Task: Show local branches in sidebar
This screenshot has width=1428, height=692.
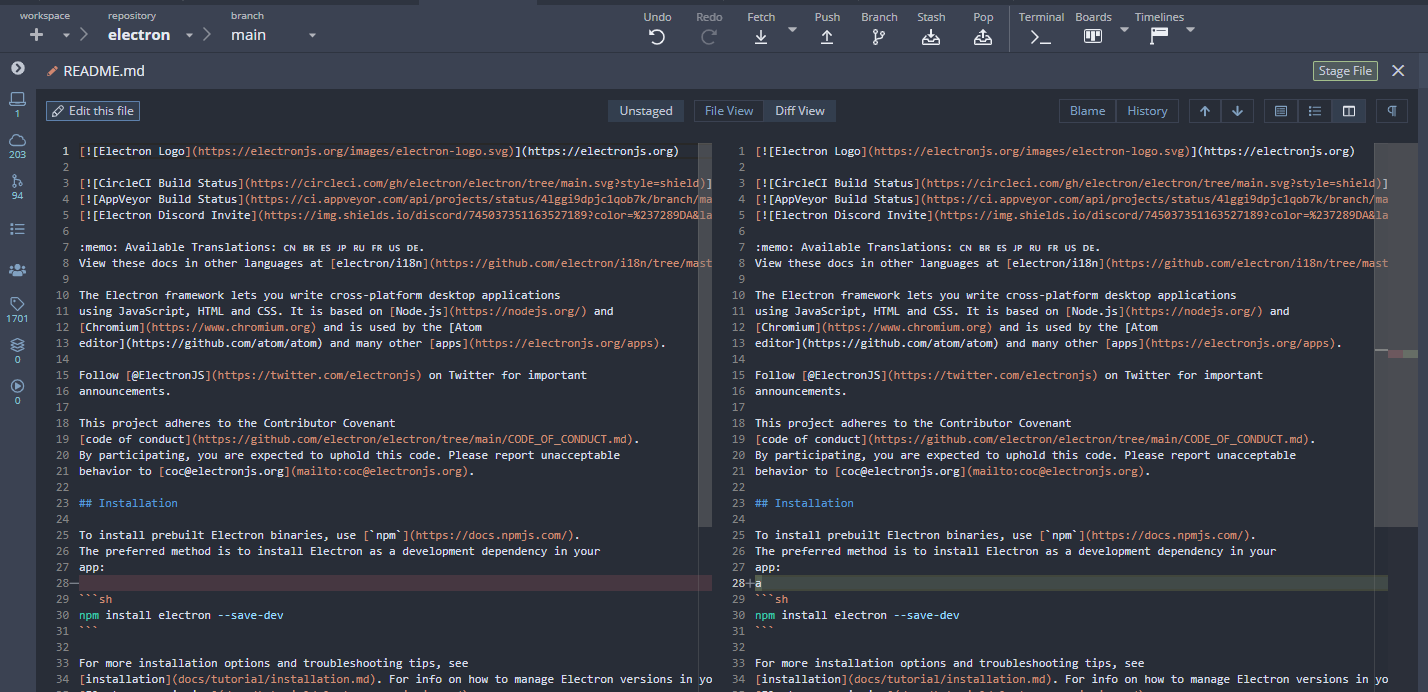Action: pos(17,104)
